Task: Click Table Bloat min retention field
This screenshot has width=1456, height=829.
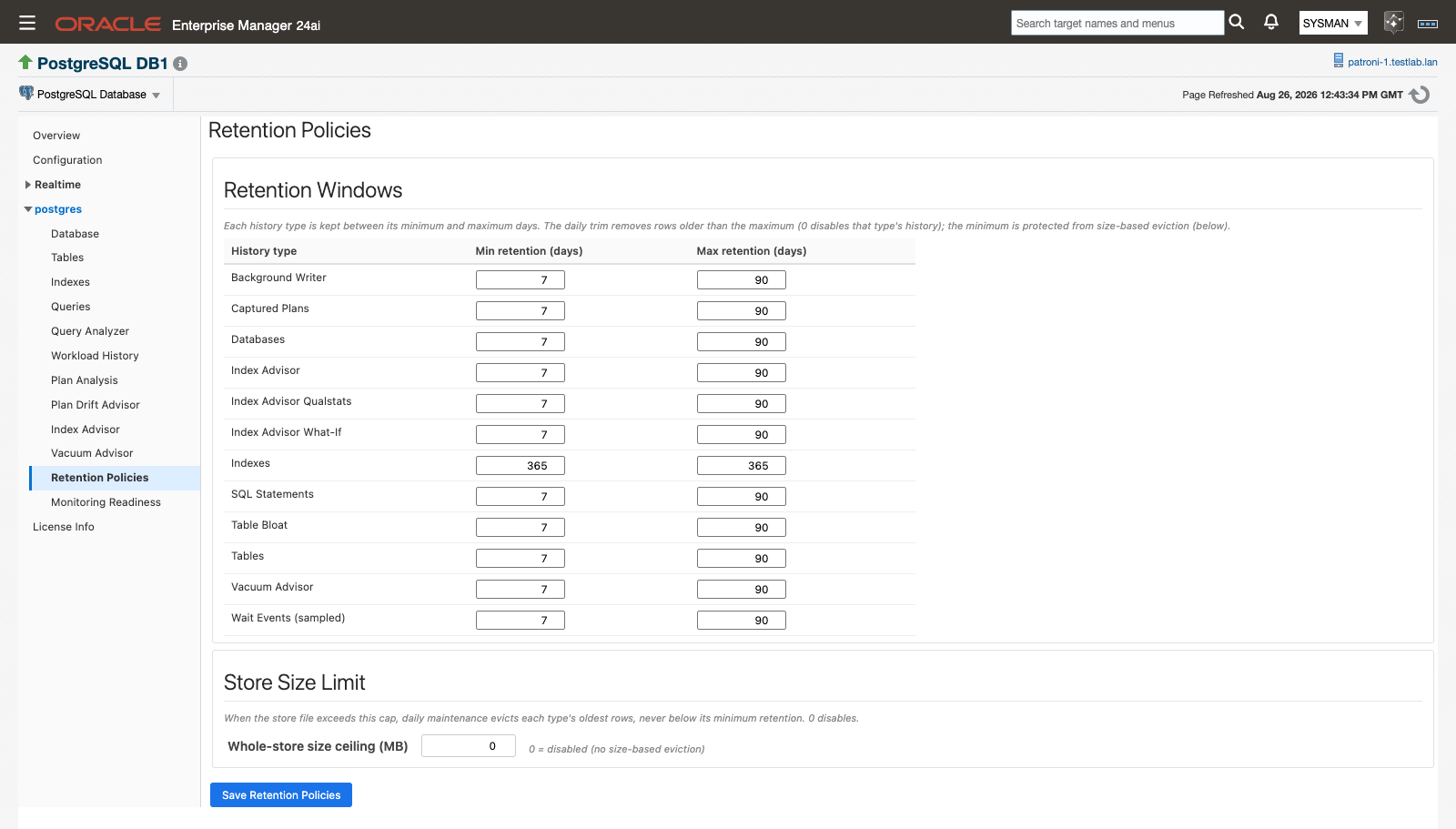Action: (521, 528)
